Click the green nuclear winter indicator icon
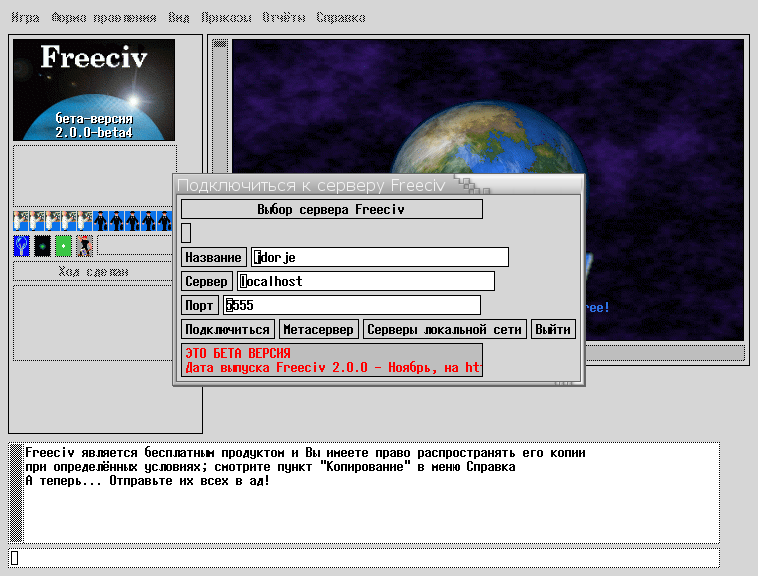This screenshot has width=758, height=576. (x=63, y=246)
